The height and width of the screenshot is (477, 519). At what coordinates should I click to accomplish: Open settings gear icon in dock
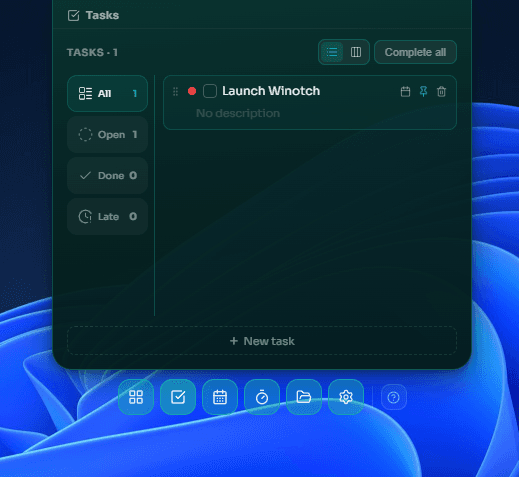346,397
